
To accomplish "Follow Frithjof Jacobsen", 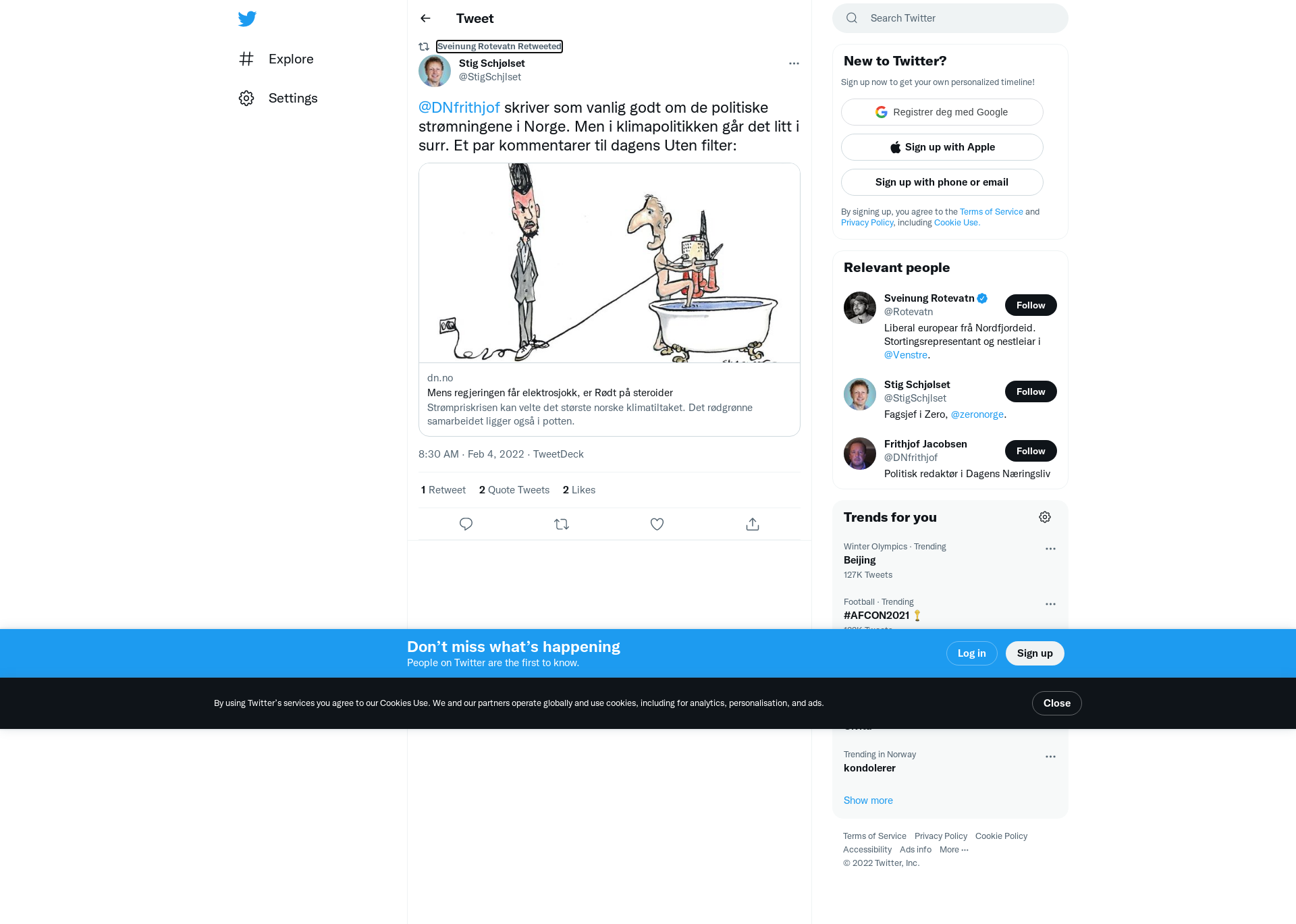I will click(x=1031, y=451).
